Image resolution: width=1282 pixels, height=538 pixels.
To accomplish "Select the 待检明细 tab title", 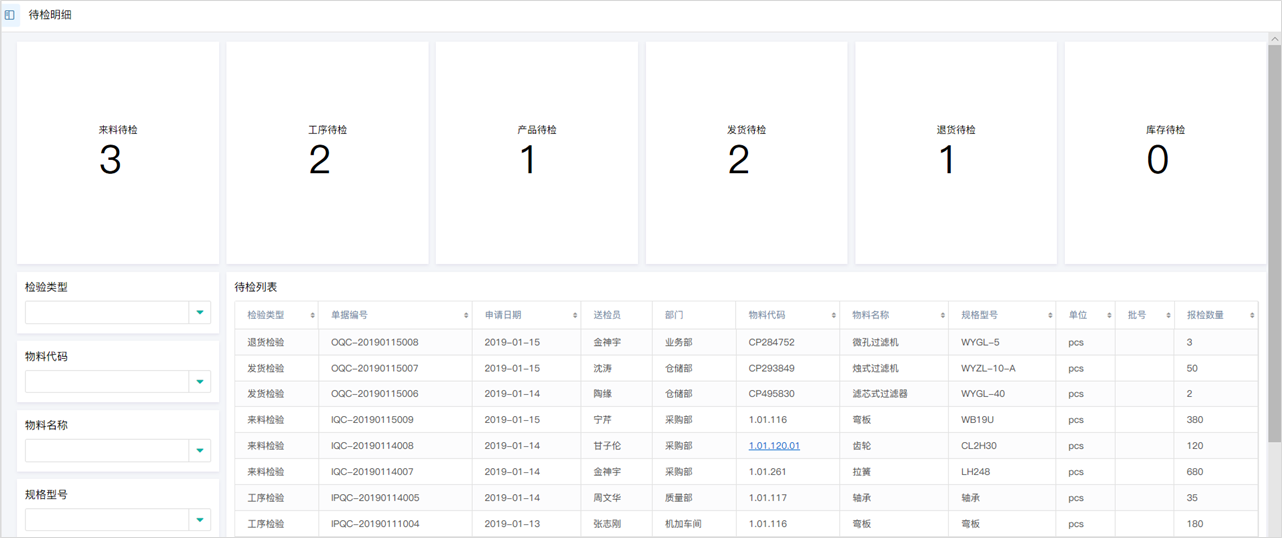I will pos(50,15).
